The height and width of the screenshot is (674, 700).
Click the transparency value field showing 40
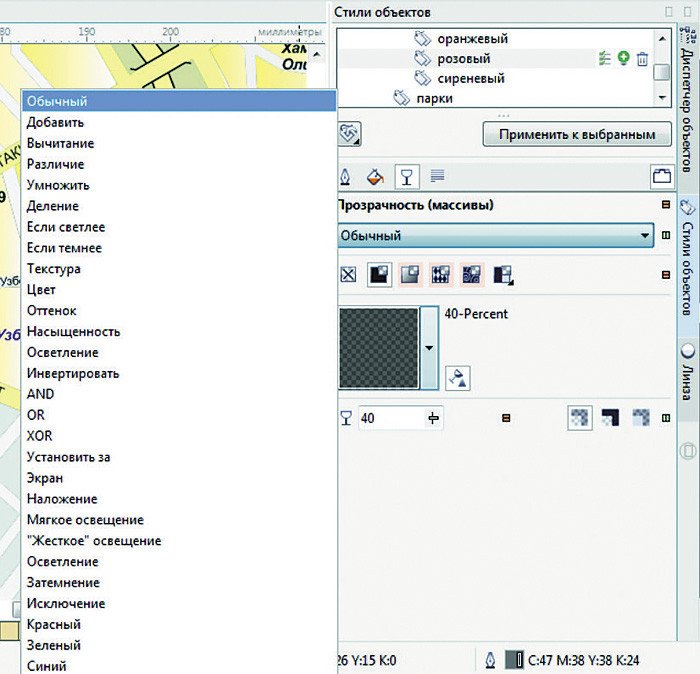click(390, 419)
